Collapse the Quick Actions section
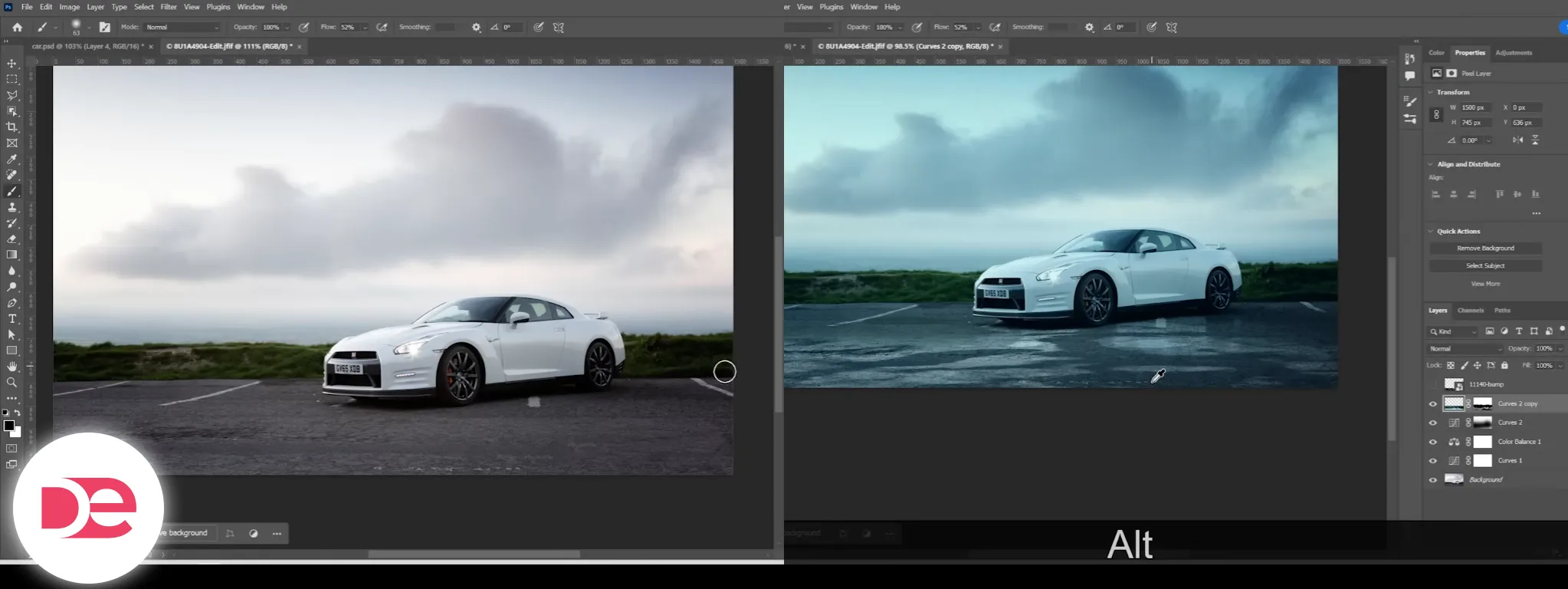Screen dimensions: 1568x589 [1430, 231]
